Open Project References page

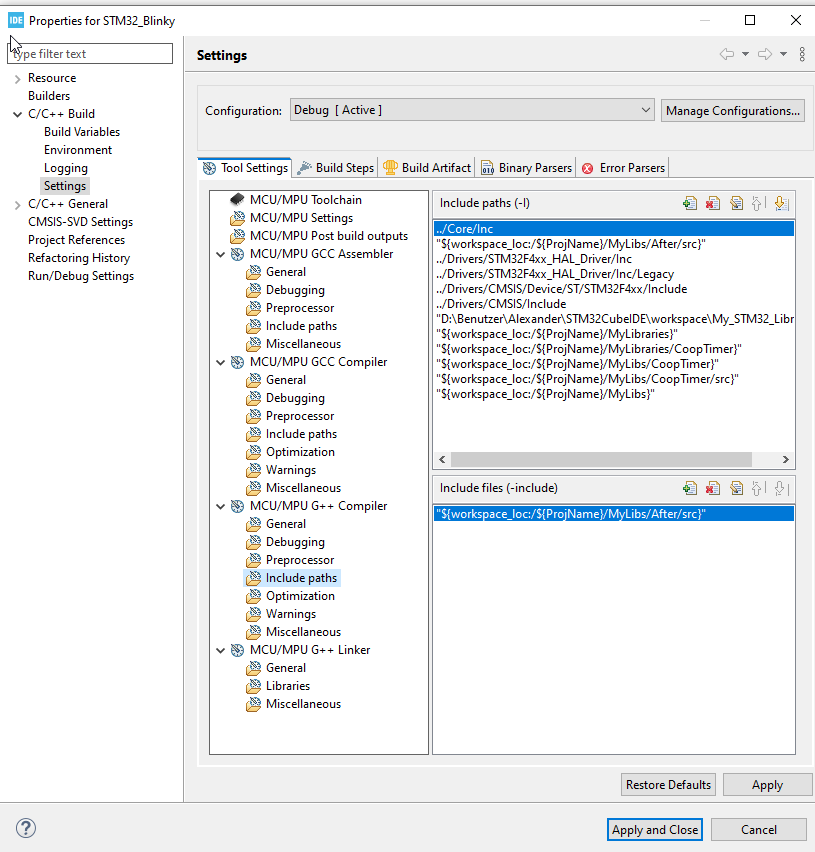tap(76, 240)
